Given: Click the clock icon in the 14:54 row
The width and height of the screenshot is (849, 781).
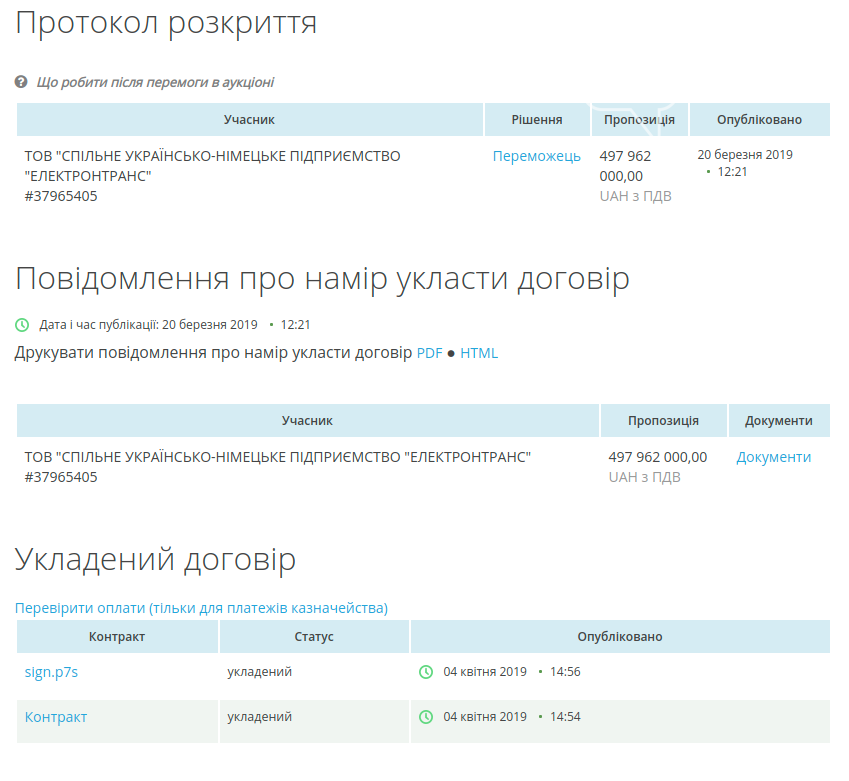Looking at the screenshot, I should [426, 717].
